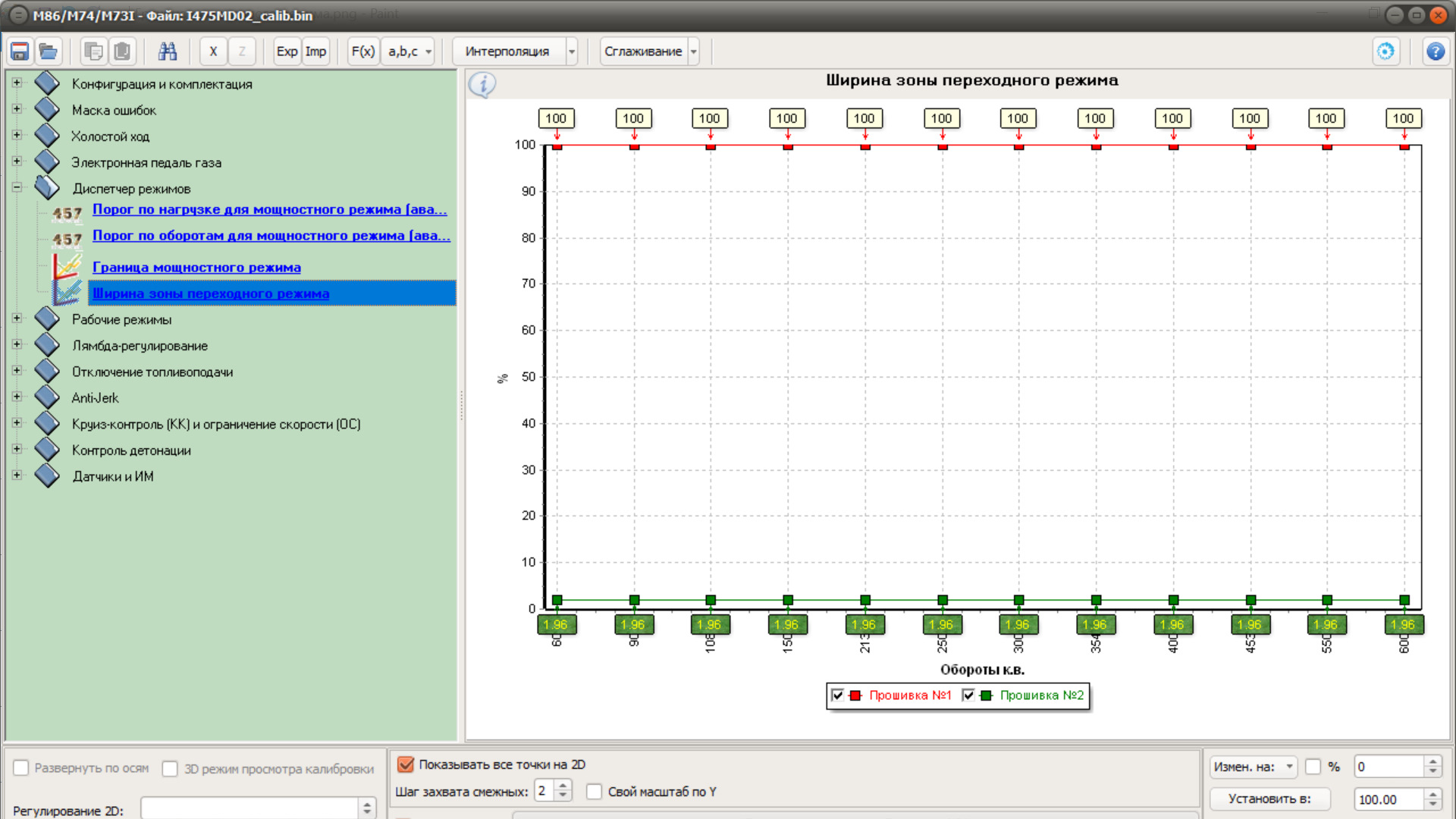Expand Конфигурация и комплектация node

pos(17,83)
